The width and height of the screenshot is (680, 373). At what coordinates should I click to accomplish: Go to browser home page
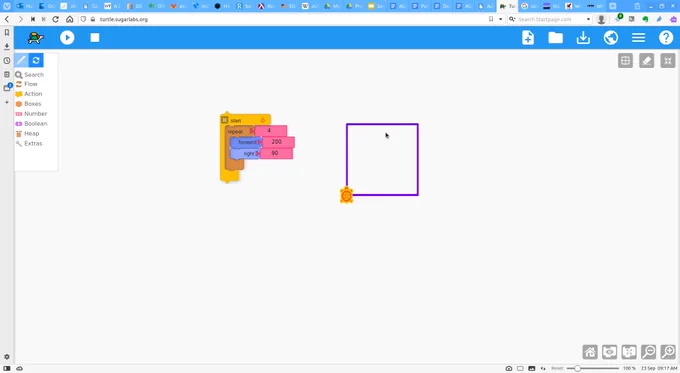tap(69, 19)
